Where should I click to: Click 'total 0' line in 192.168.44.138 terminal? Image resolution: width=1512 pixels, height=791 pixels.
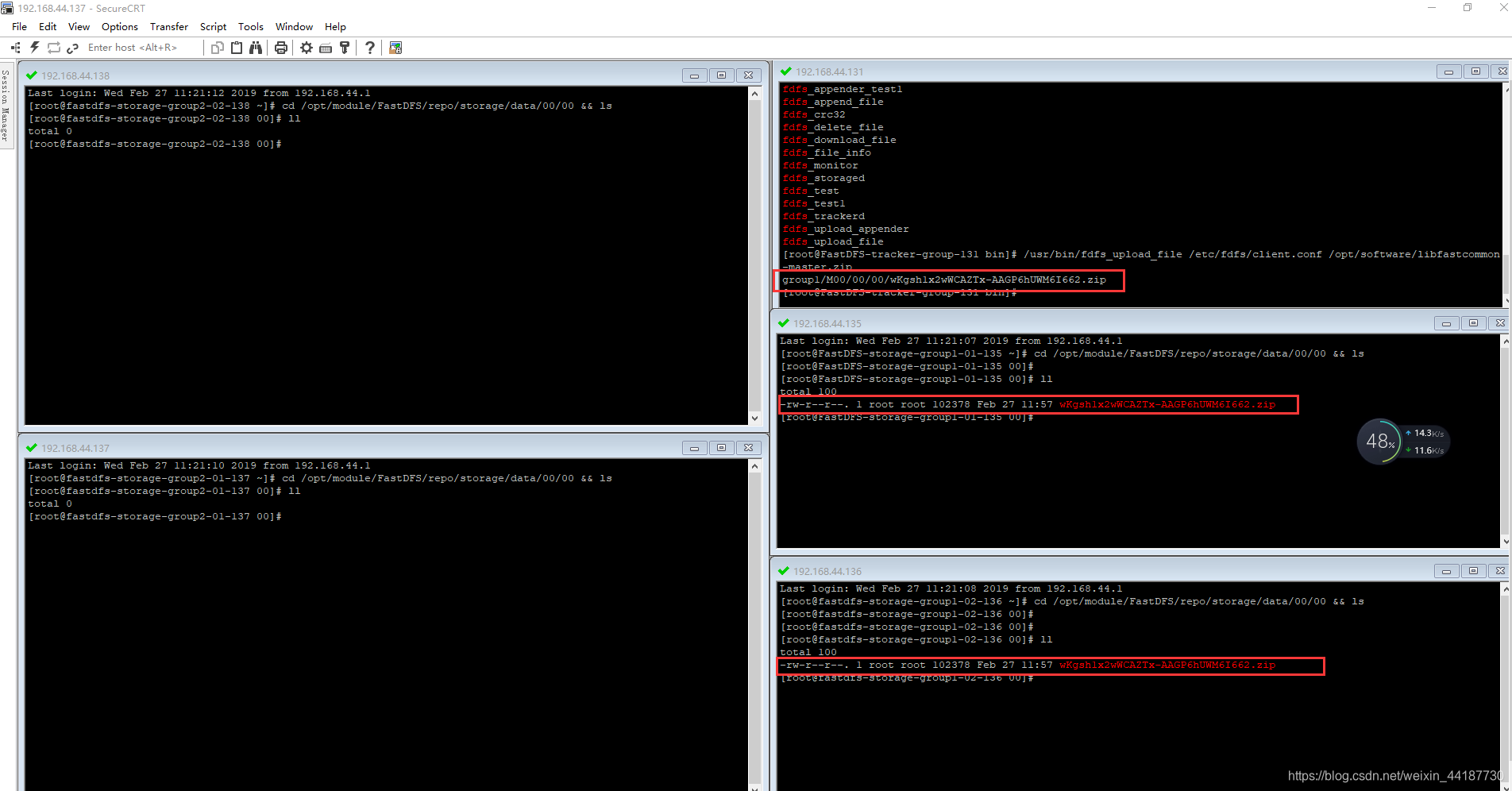pyautogui.click(x=50, y=131)
